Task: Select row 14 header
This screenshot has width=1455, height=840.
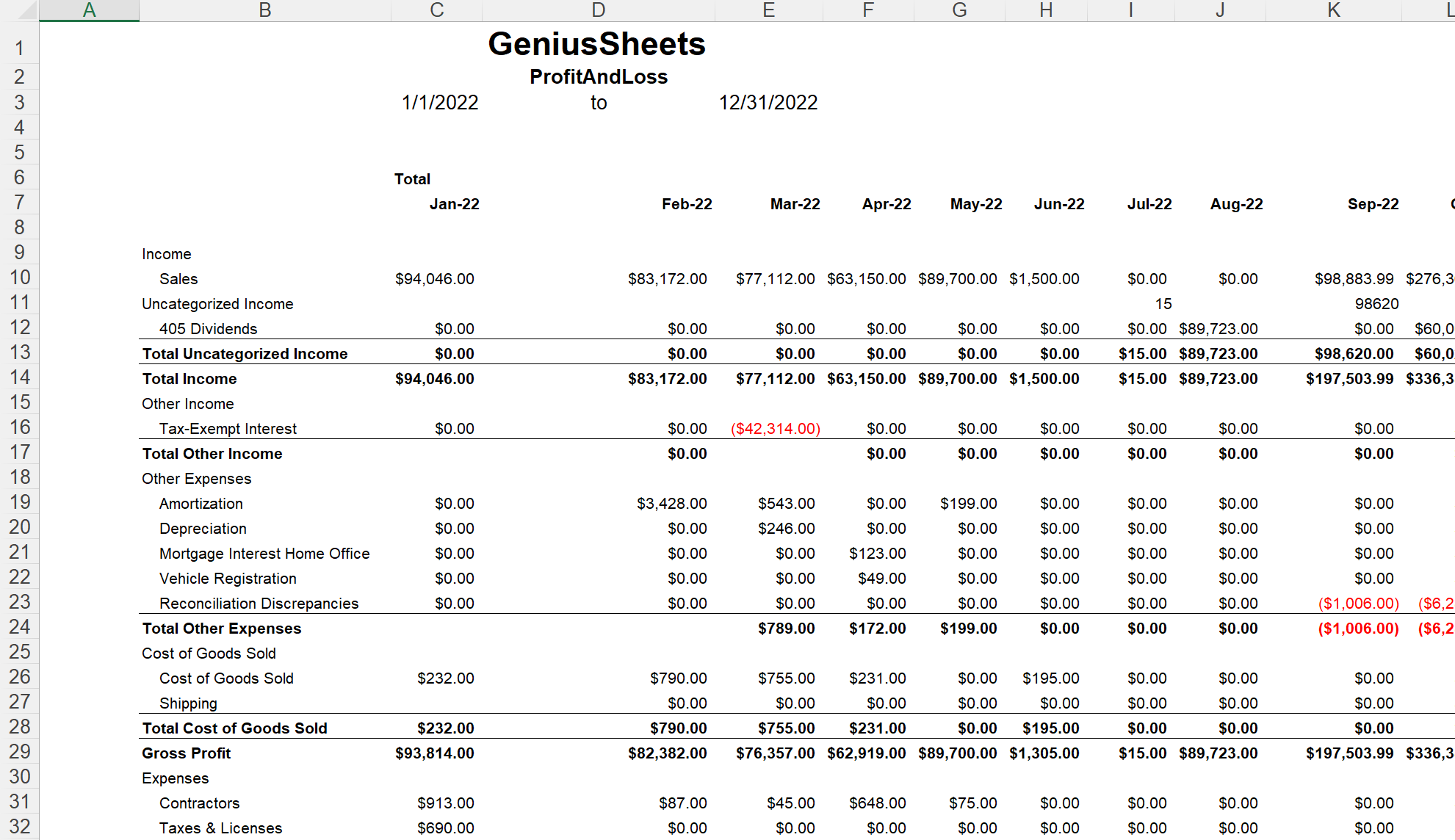Action: [x=20, y=377]
